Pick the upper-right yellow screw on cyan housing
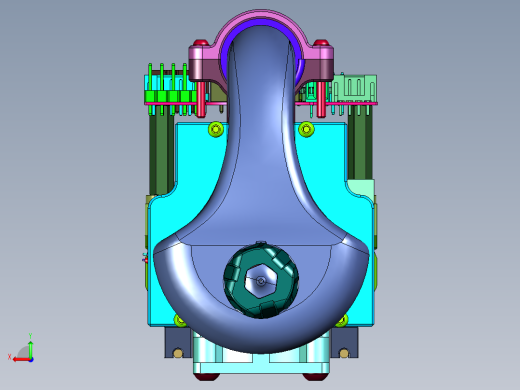The width and height of the screenshot is (520, 390). (x=306, y=129)
